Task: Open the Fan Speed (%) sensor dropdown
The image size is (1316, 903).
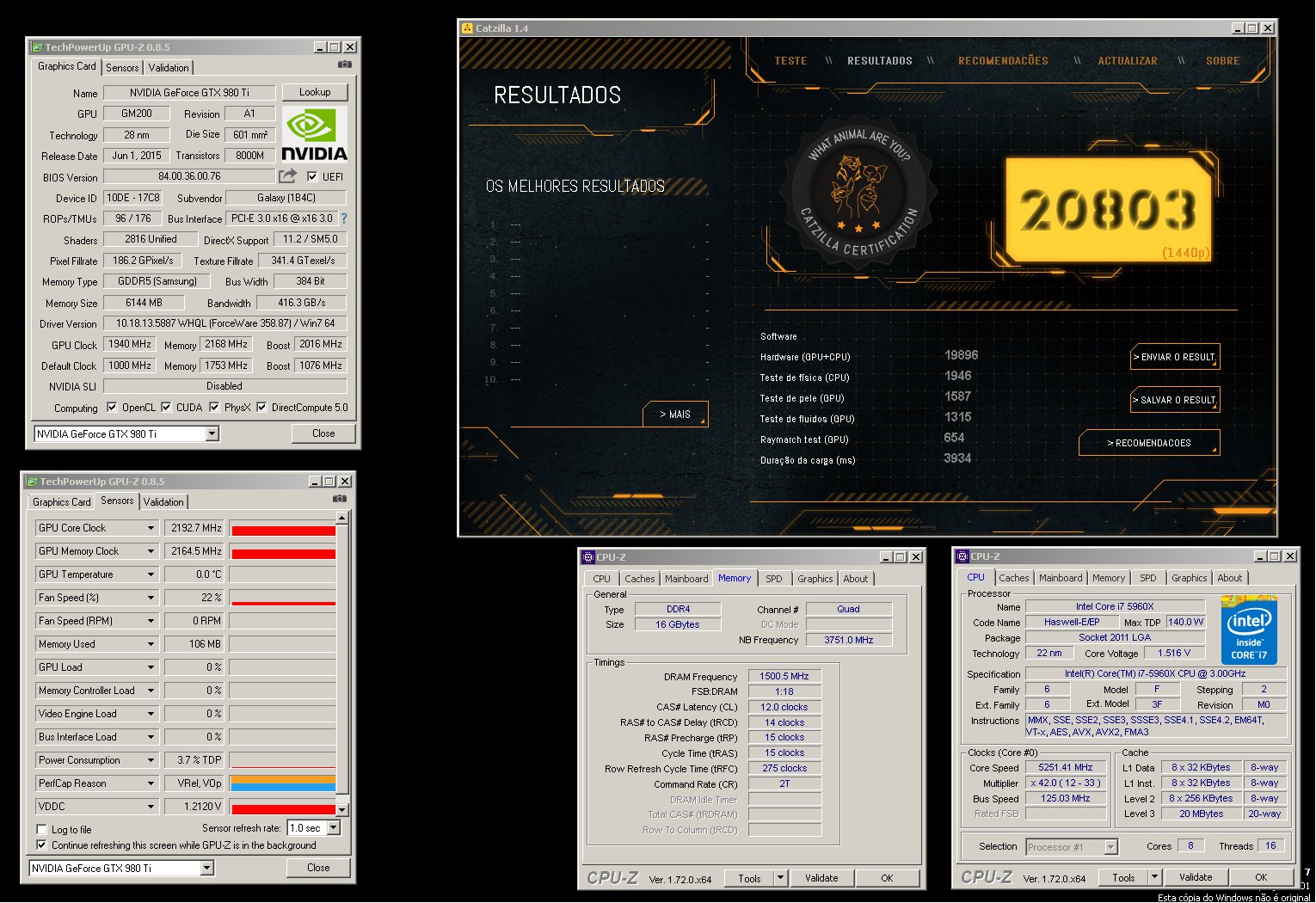Action: pyautogui.click(x=151, y=598)
